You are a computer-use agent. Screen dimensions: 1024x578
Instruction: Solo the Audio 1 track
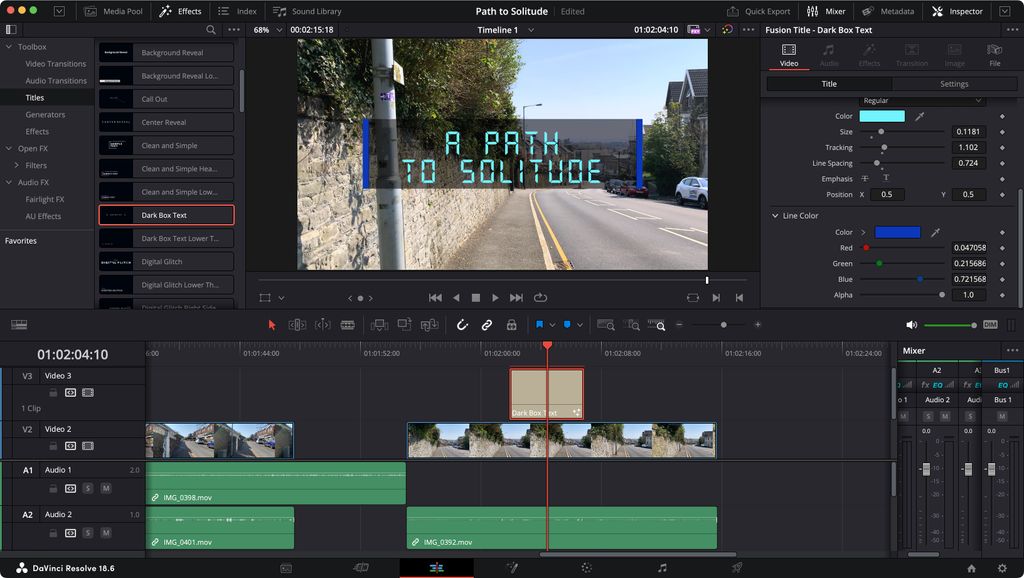88,488
